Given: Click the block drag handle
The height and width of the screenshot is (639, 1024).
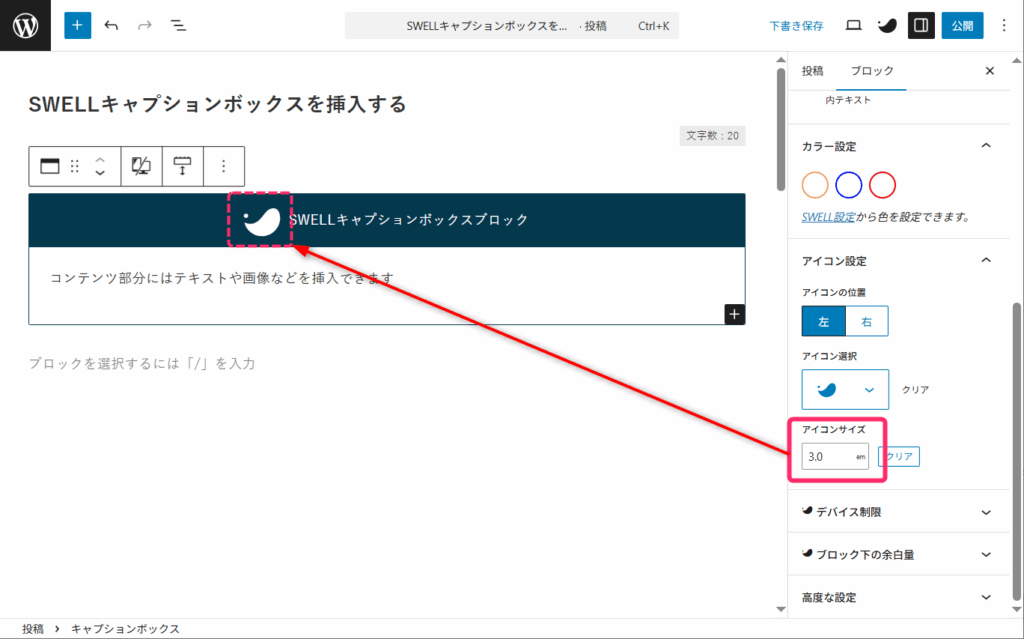Looking at the screenshot, I should 74,166.
